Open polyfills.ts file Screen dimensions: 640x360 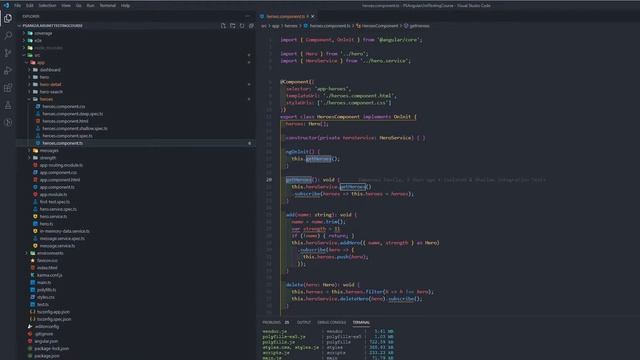click(x=47, y=290)
